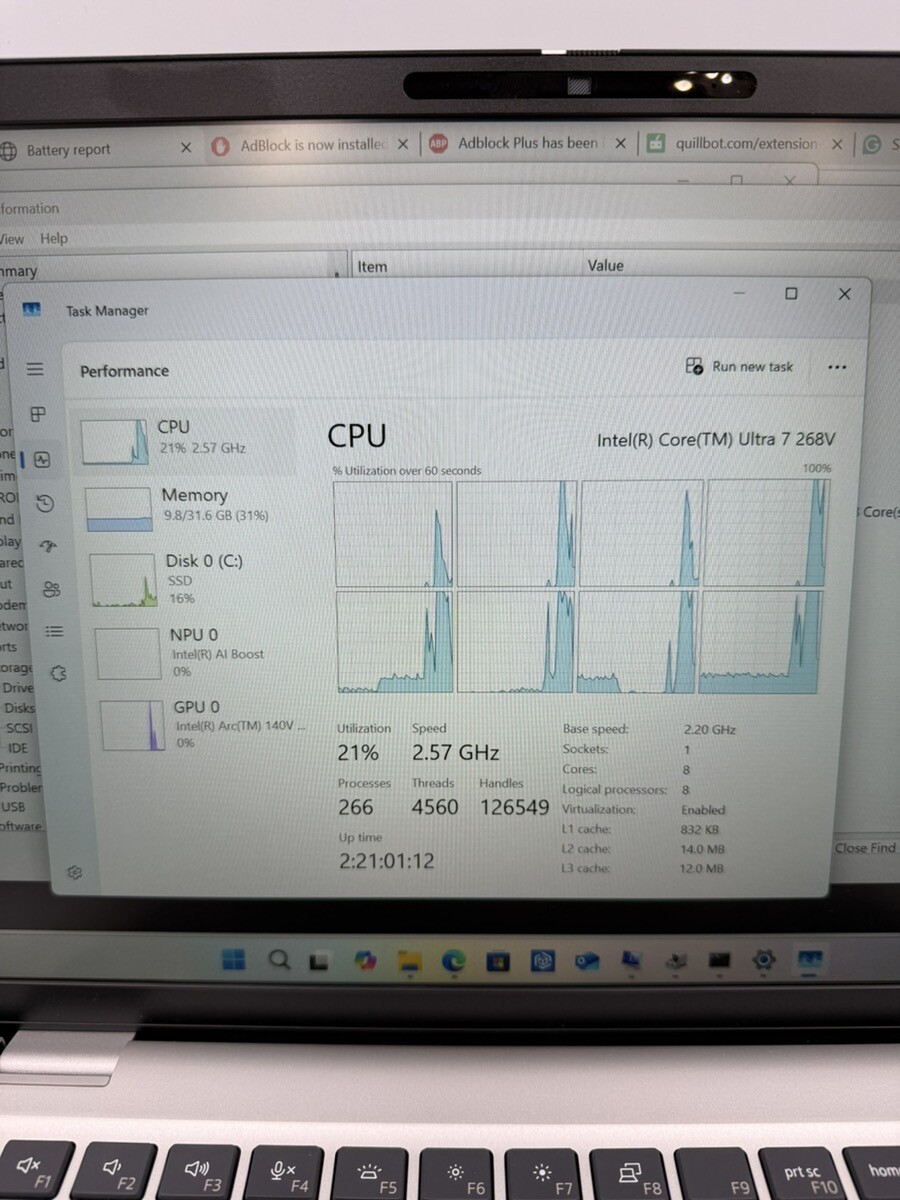Select the Disks tree item in background window
Image resolution: width=900 pixels, height=1200 pixels.
[x=20, y=708]
